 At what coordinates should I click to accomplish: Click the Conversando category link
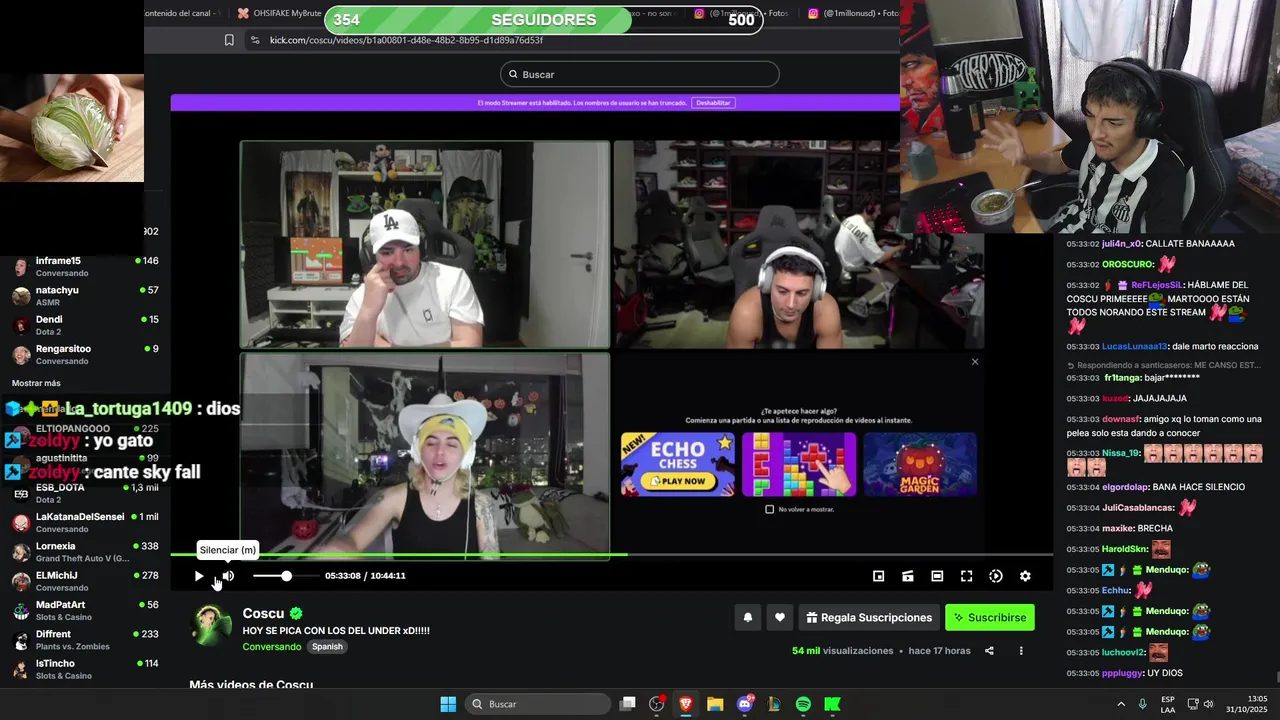coord(272,647)
